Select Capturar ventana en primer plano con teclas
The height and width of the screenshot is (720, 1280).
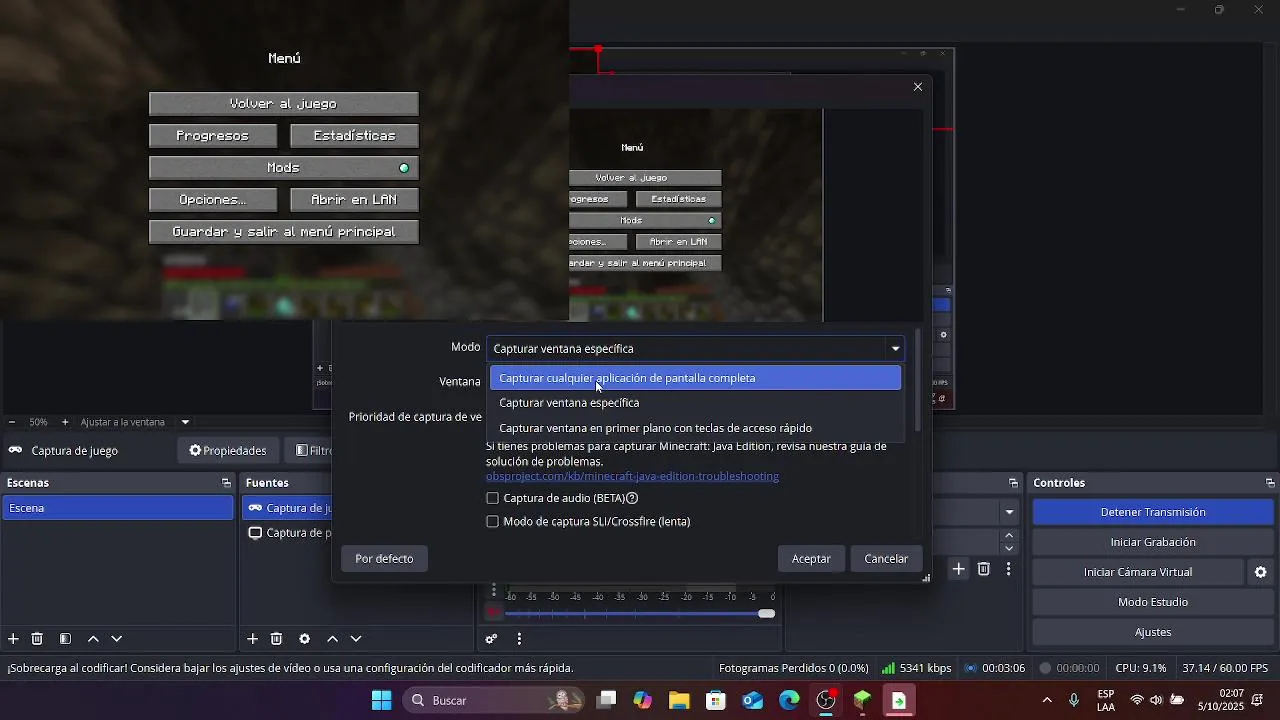695,428
